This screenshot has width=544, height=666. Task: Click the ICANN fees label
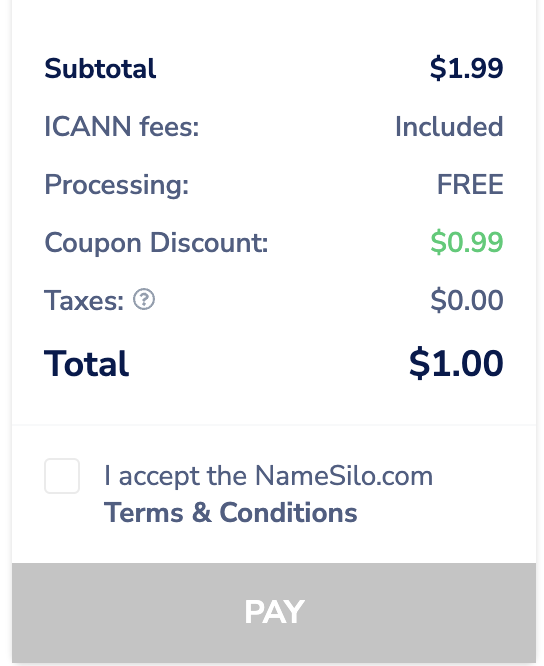pos(121,127)
